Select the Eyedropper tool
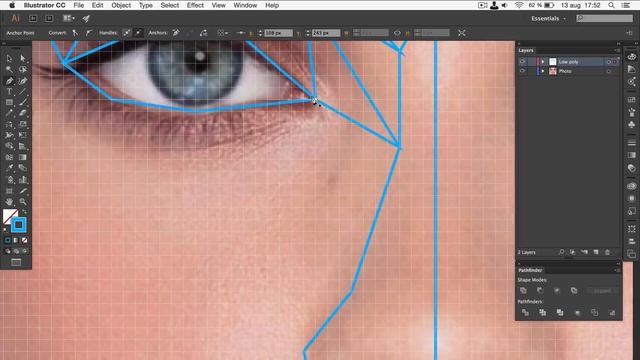640x360 pixels. 9,168
